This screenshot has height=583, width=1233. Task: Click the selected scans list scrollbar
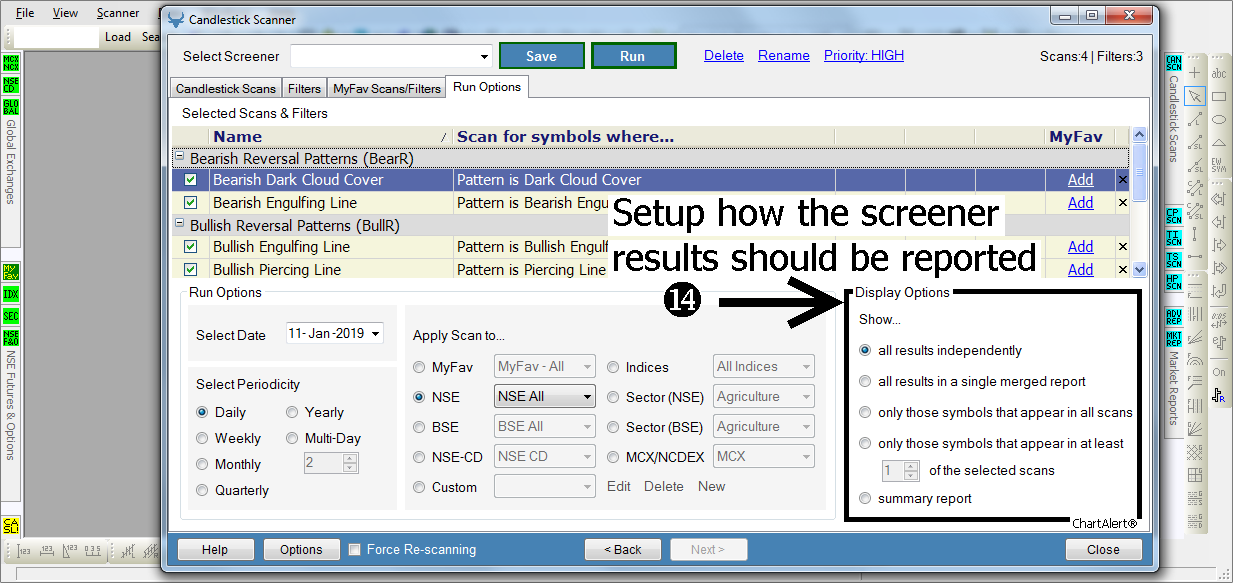point(1139,201)
